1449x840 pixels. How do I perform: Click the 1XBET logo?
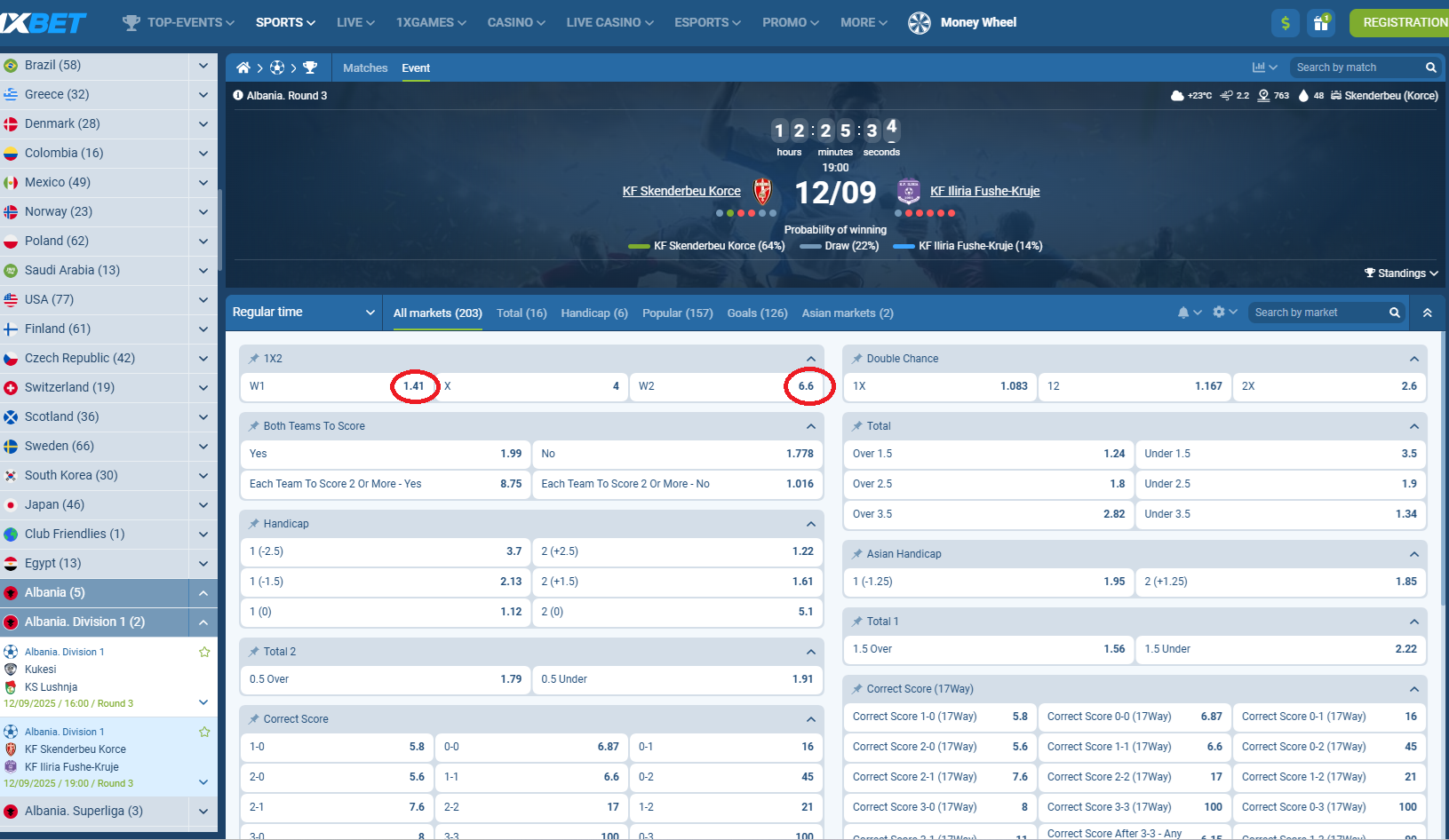click(43, 22)
